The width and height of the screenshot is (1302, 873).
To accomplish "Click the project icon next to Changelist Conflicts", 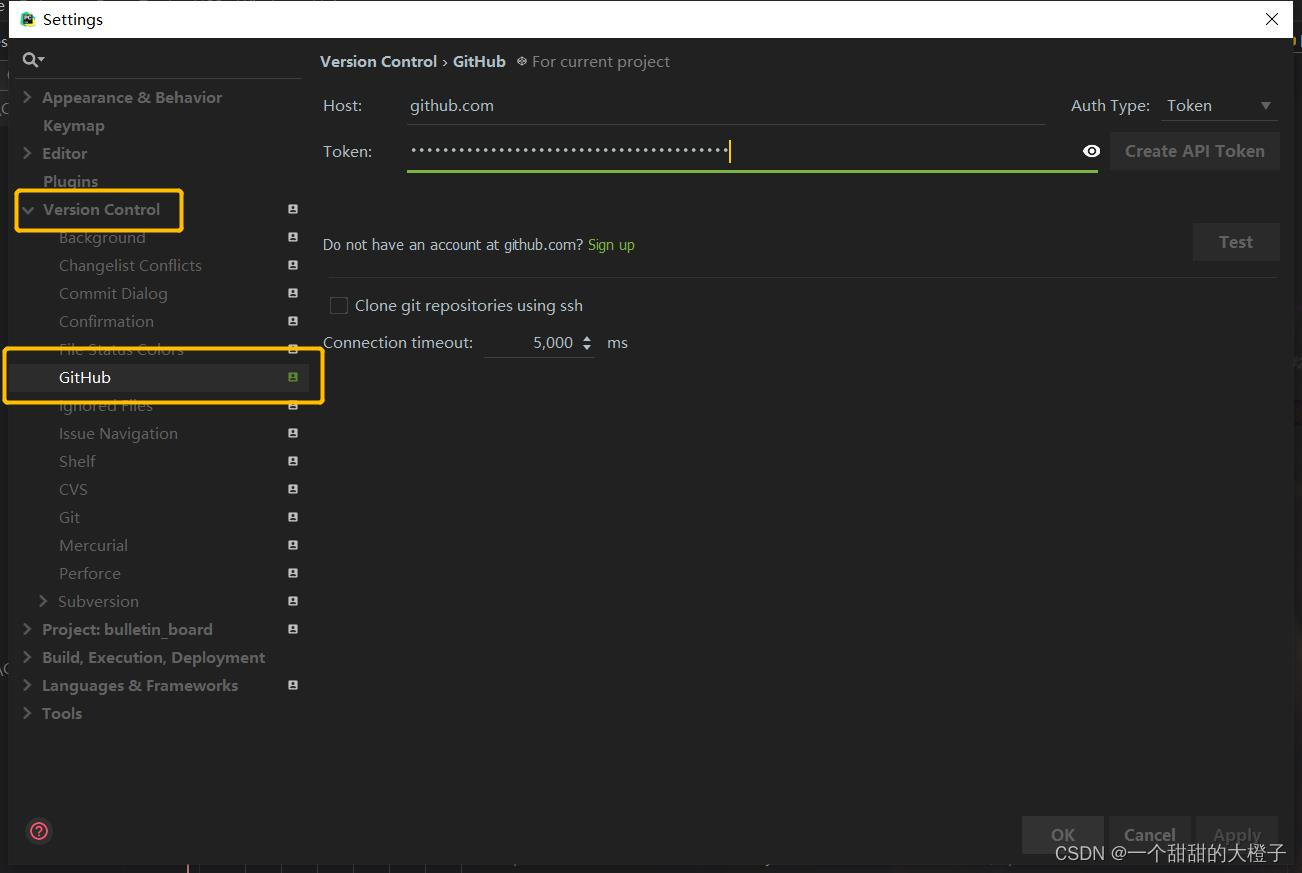I will pos(293,265).
